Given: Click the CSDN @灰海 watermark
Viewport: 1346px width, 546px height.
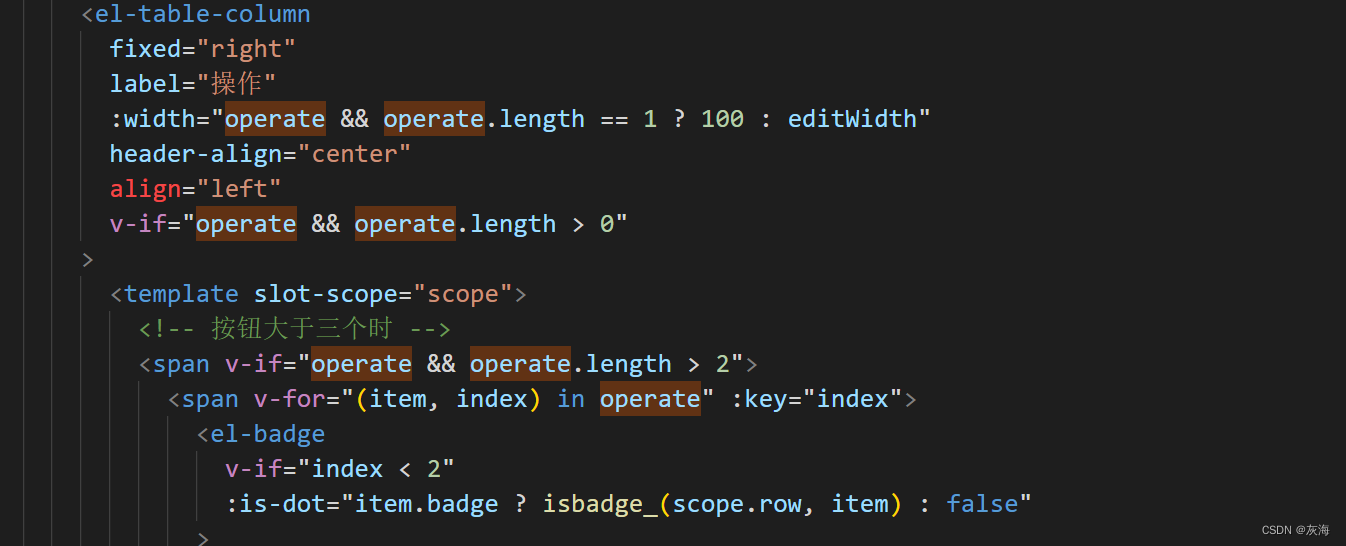Looking at the screenshot, I should pyautogui.click(x=1295, y=530).
